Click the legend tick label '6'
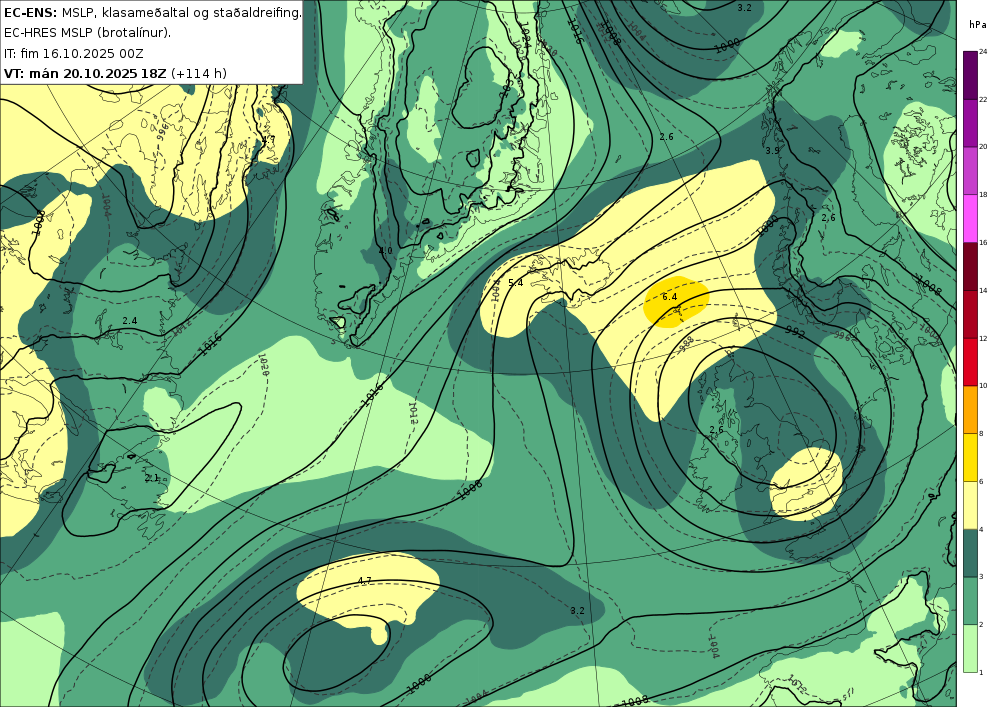Viewport: 1000px width, 707px height. pos(981,481)
